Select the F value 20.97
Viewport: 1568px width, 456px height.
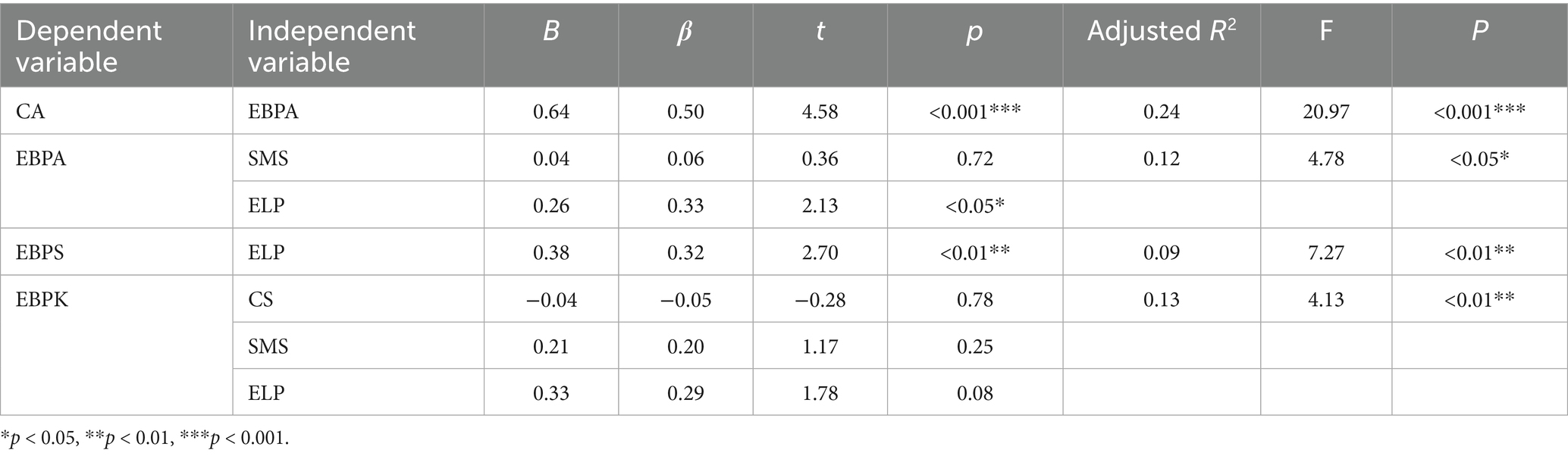[x=1325, y=112]
